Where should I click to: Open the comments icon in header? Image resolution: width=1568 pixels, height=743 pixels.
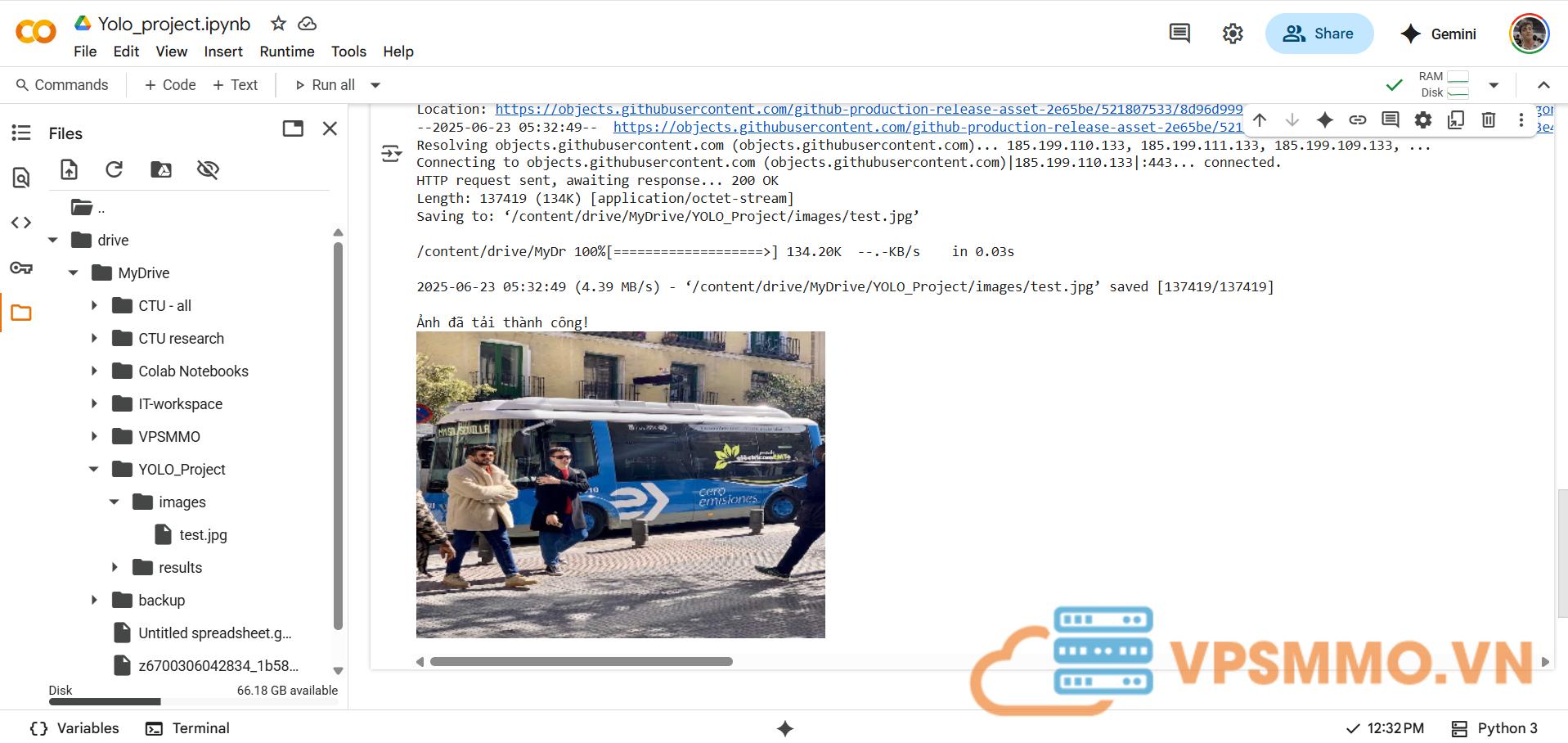(x=1179, y=34)
